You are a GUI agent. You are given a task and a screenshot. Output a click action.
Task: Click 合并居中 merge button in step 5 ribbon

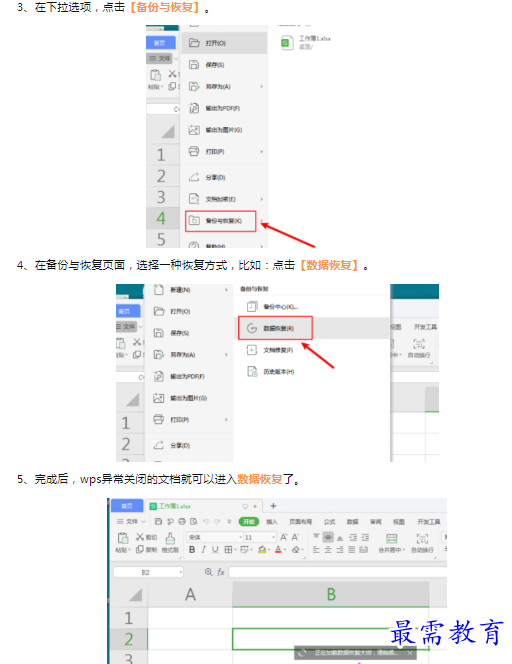(392, 543)
